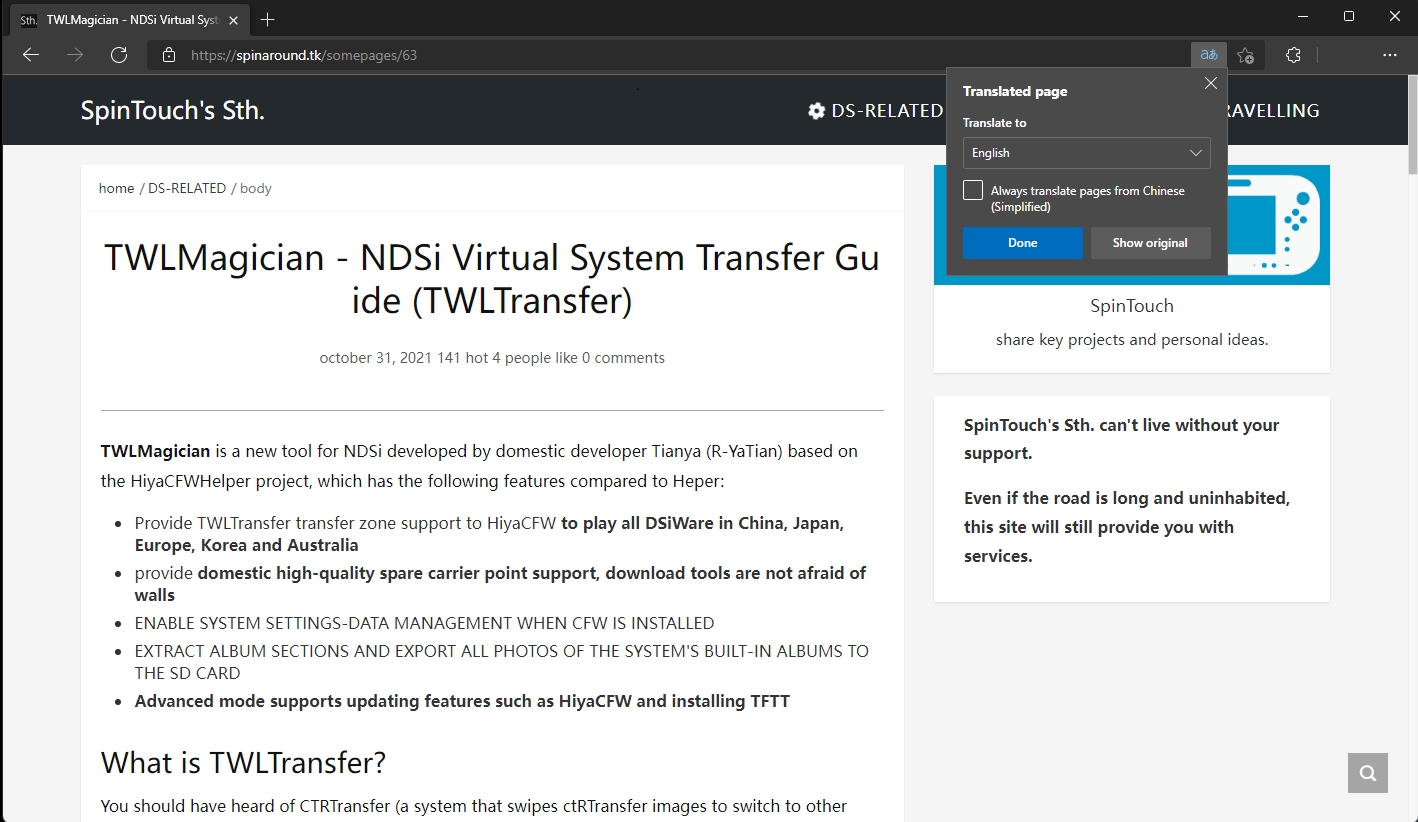Click the "can't live without your support" notice
The height and width of the screenshot is (822, 1418).
click(1122, 439)
